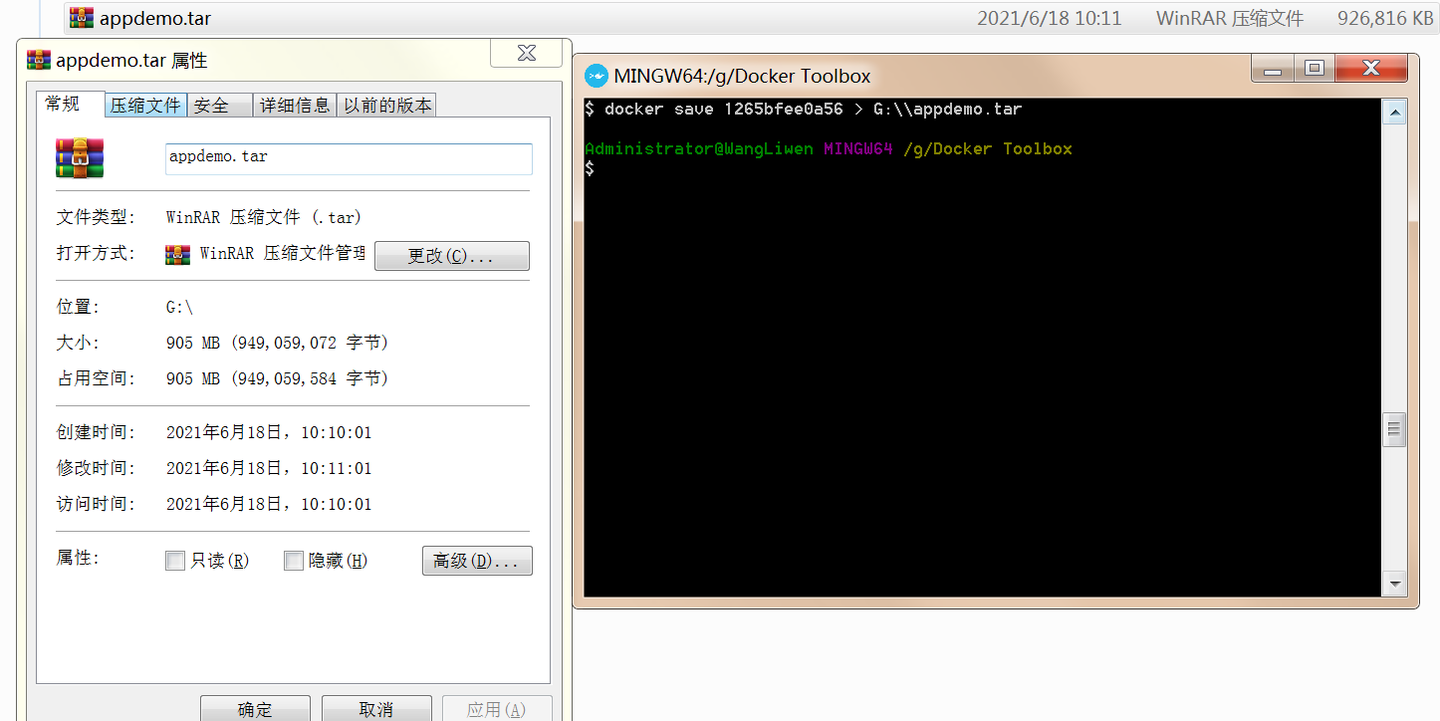Maximize the MINGW64 terminal window

pos(1314,69)
